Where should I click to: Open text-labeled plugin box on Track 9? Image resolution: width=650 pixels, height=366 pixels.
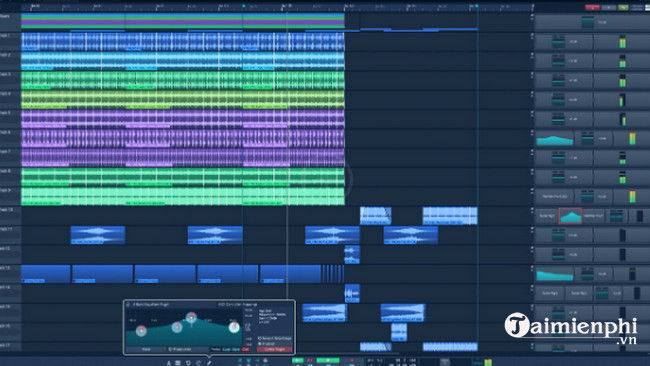[x=555, y=196]
